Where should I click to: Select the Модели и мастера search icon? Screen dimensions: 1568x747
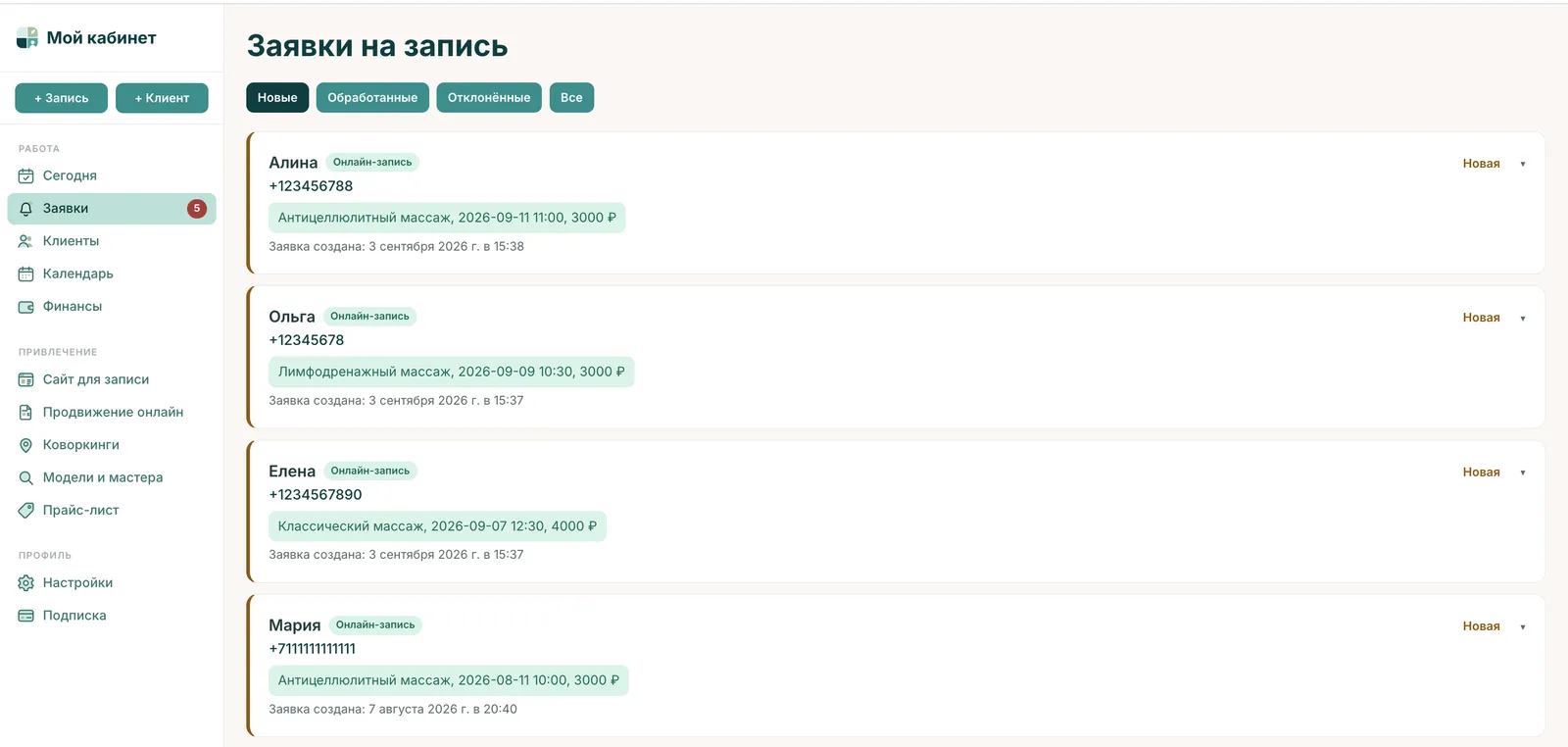(26, 478)
